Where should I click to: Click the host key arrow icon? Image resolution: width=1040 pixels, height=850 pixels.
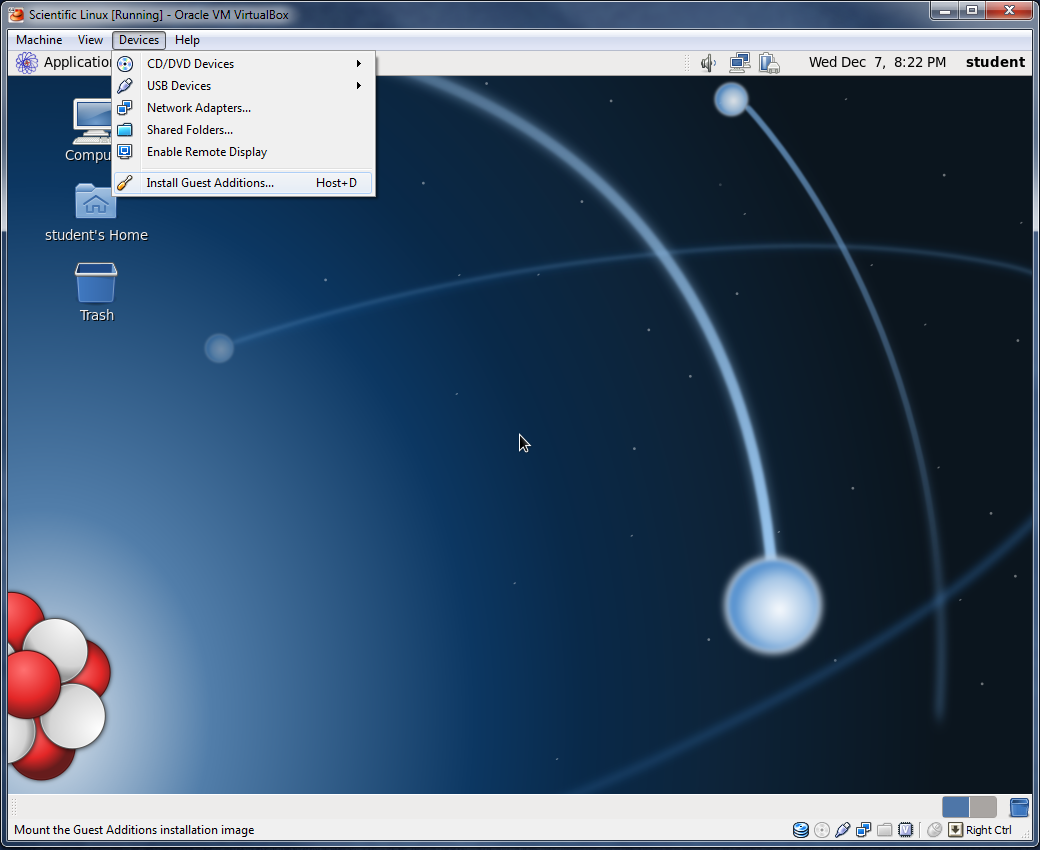point(955,829)
